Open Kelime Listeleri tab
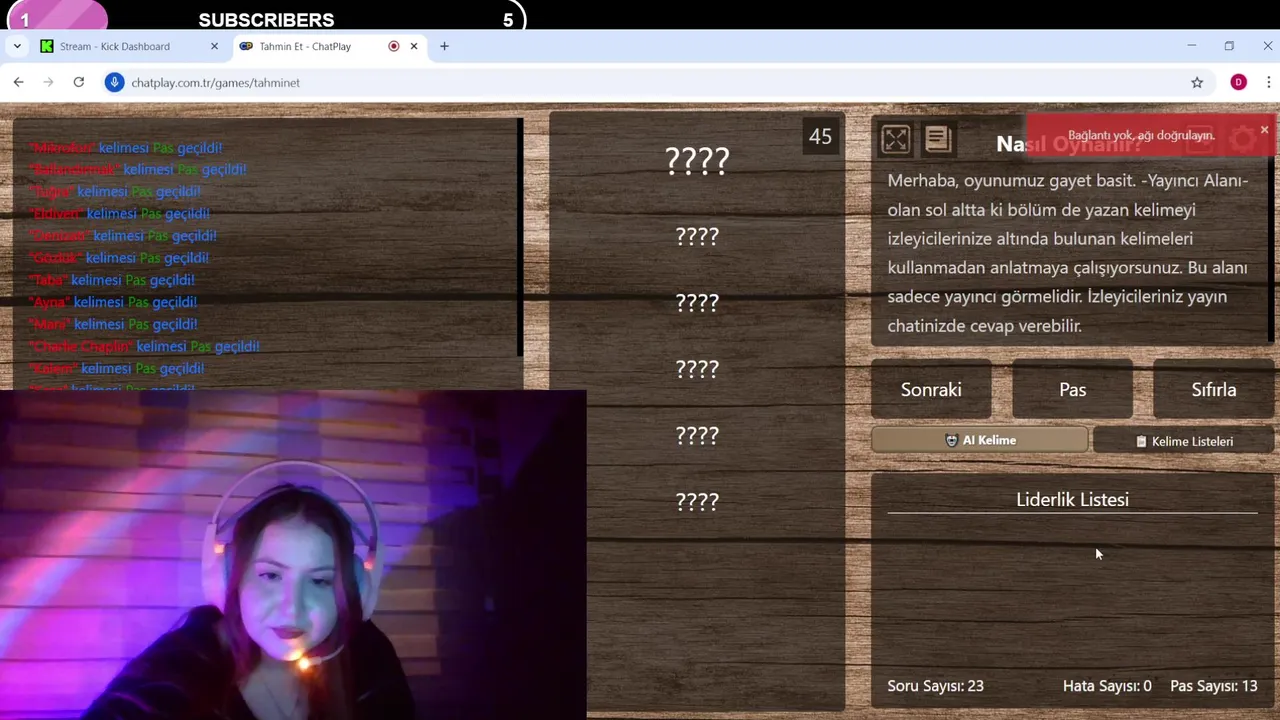Screen dimensions: 1280x720 [x=1184, y=441]
